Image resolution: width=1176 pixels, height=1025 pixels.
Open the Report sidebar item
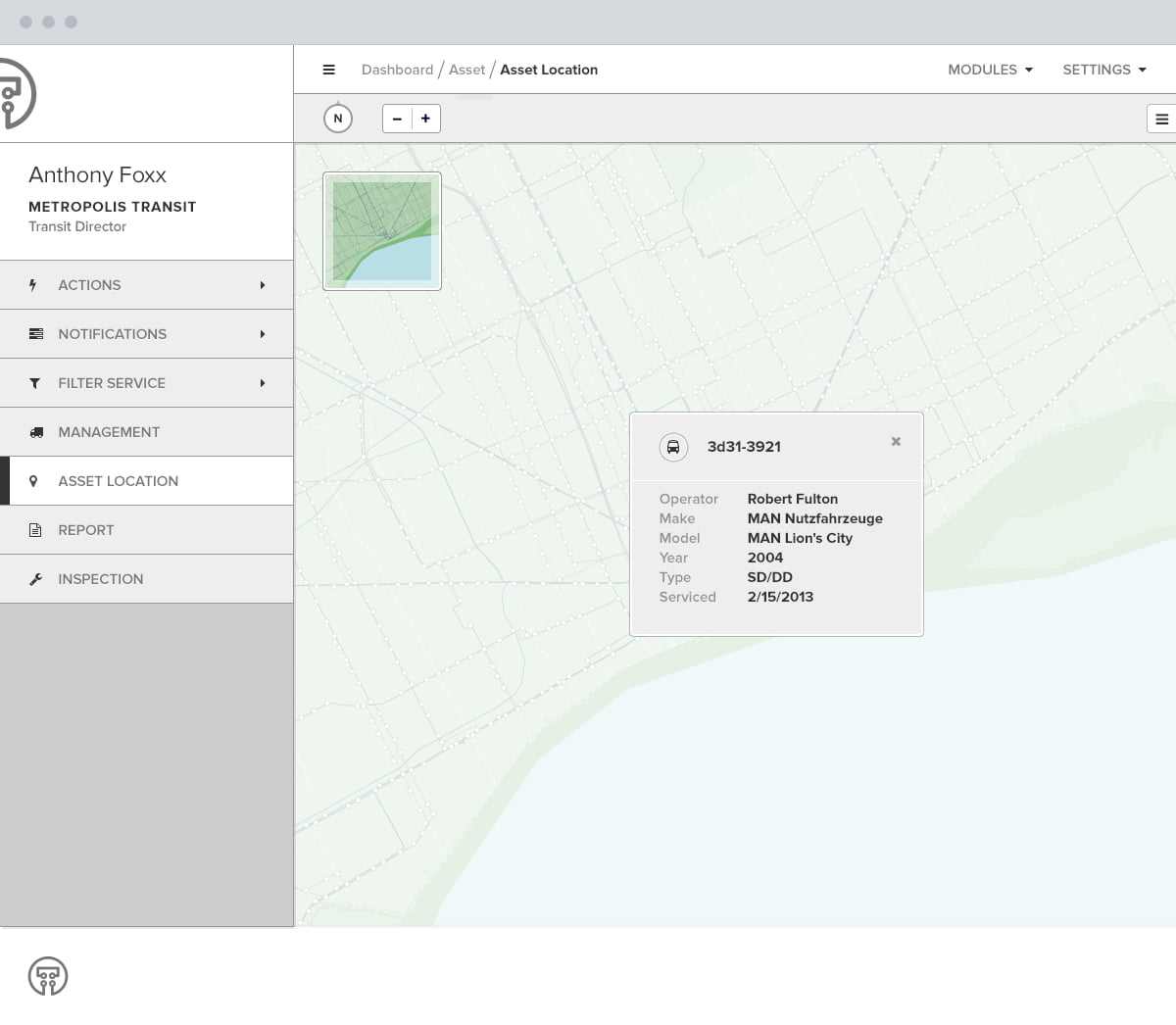tap(147, 530)
